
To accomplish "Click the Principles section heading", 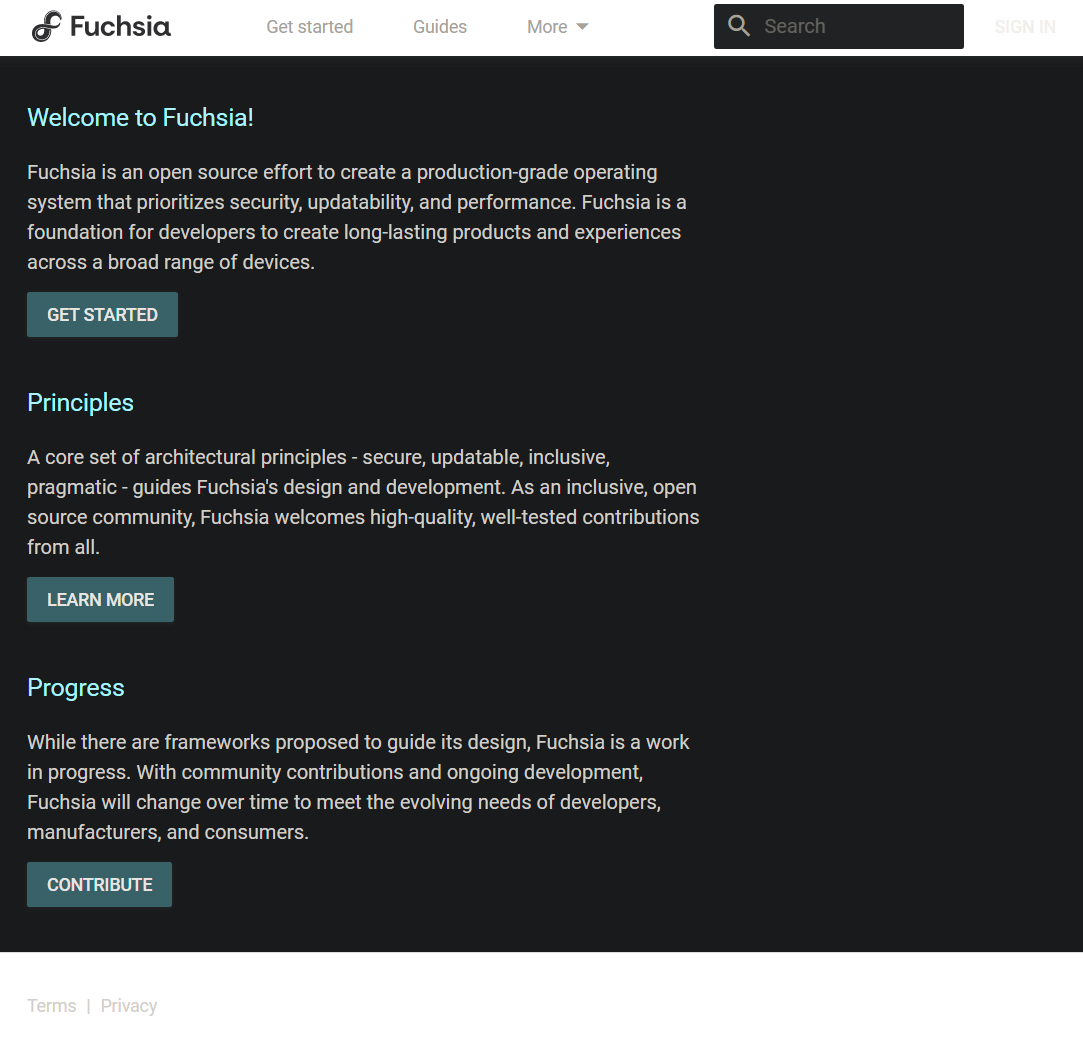I will point(80,403).
